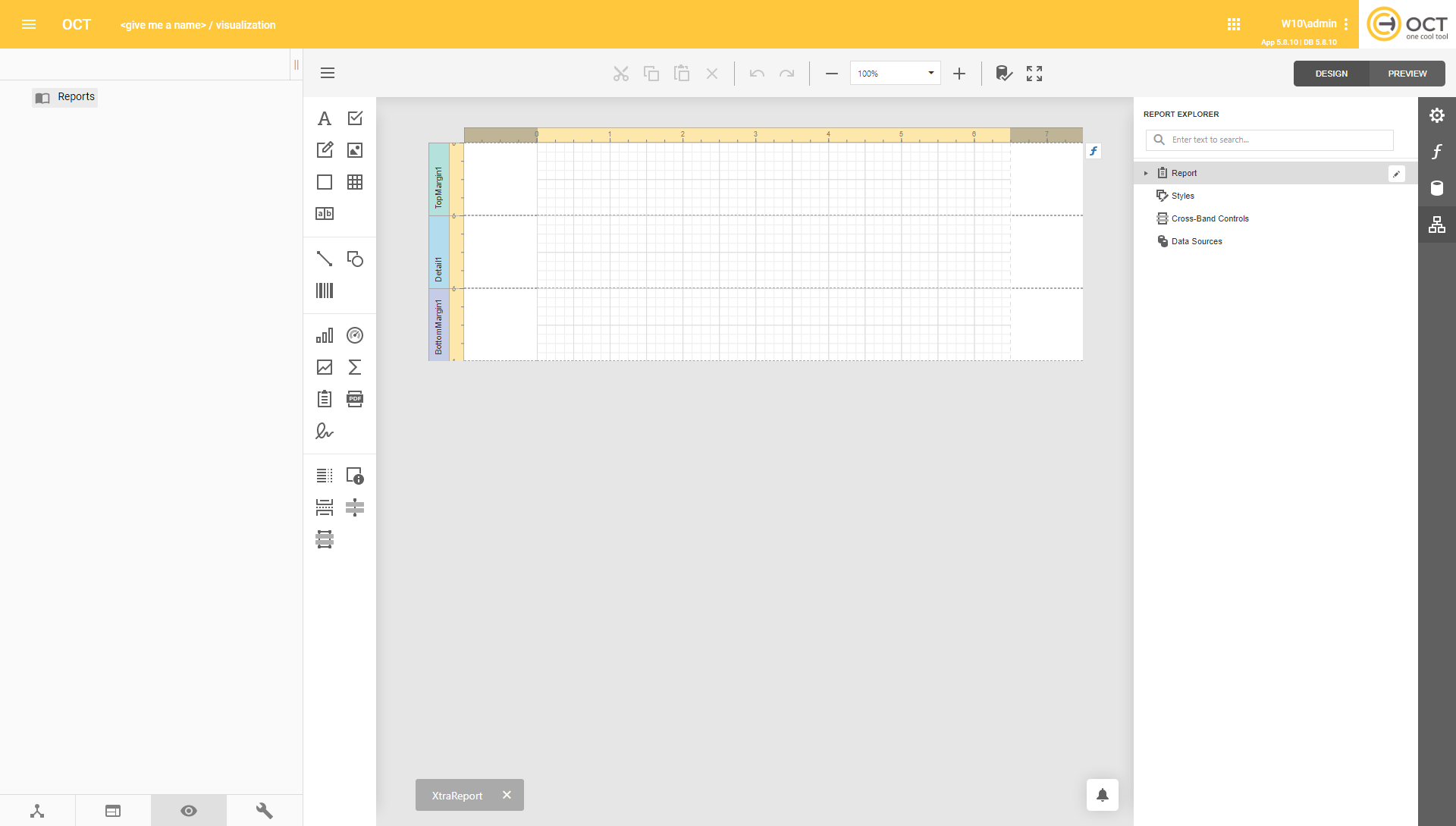Image resolution: width=1456 pixels, height=826 pixels.
Task: Toggle the toolbox hamburger menu
Action: coord(328,74)
